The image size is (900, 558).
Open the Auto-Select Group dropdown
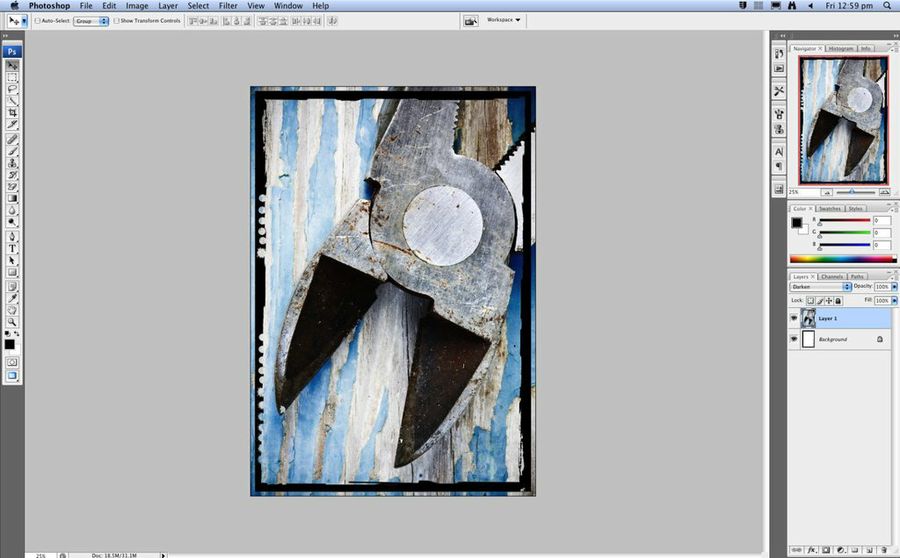click(x=91, y=21)
